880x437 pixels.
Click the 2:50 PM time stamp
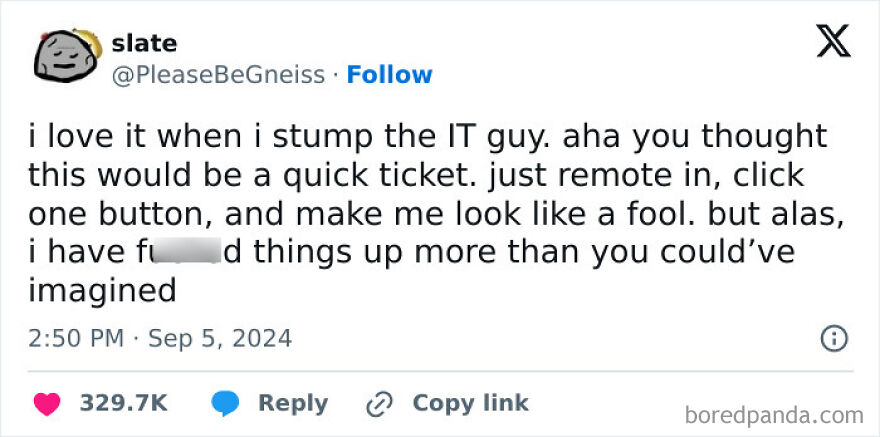(76, 339)
